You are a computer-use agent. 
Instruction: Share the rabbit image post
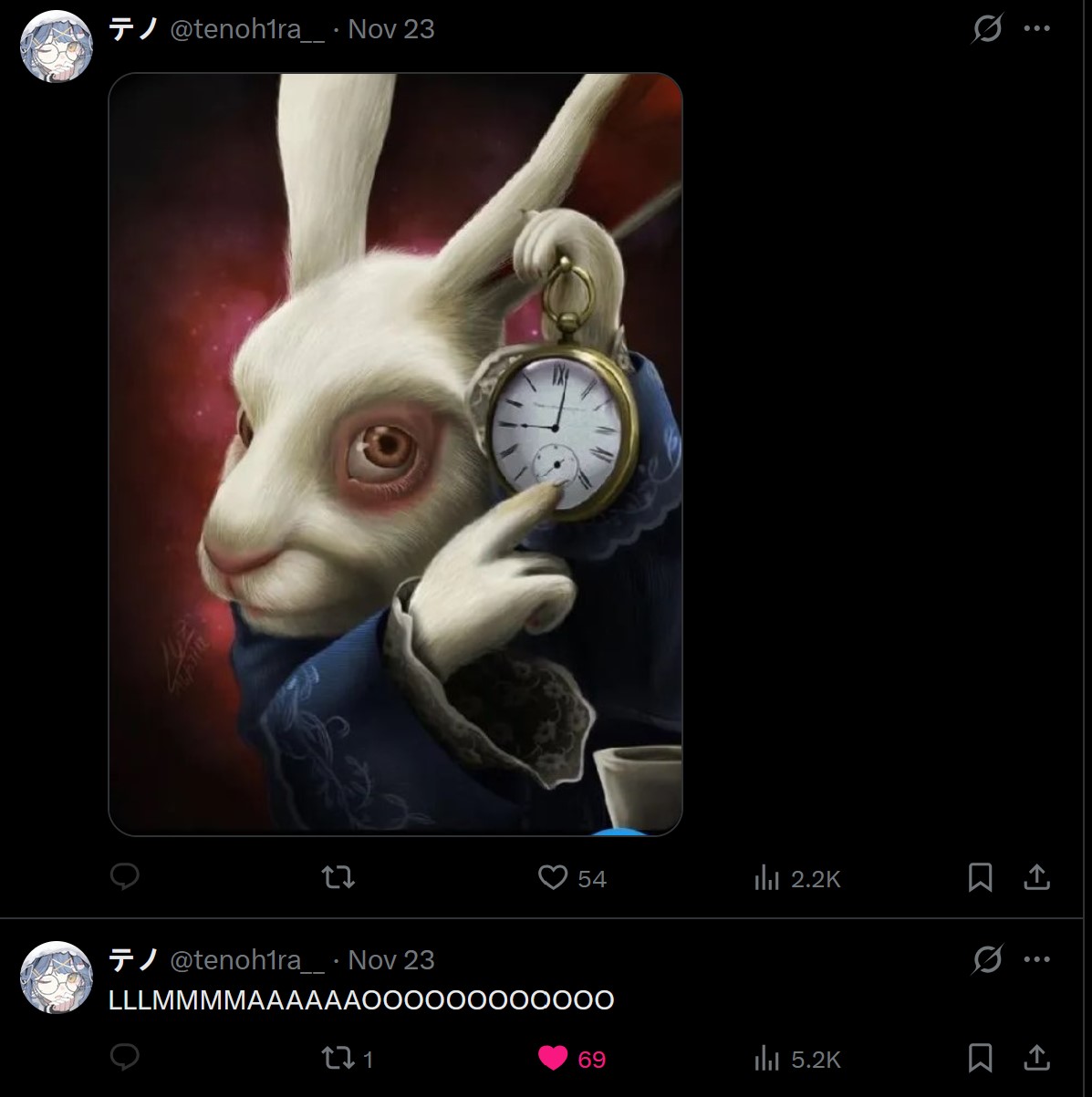click(1037, 877)
